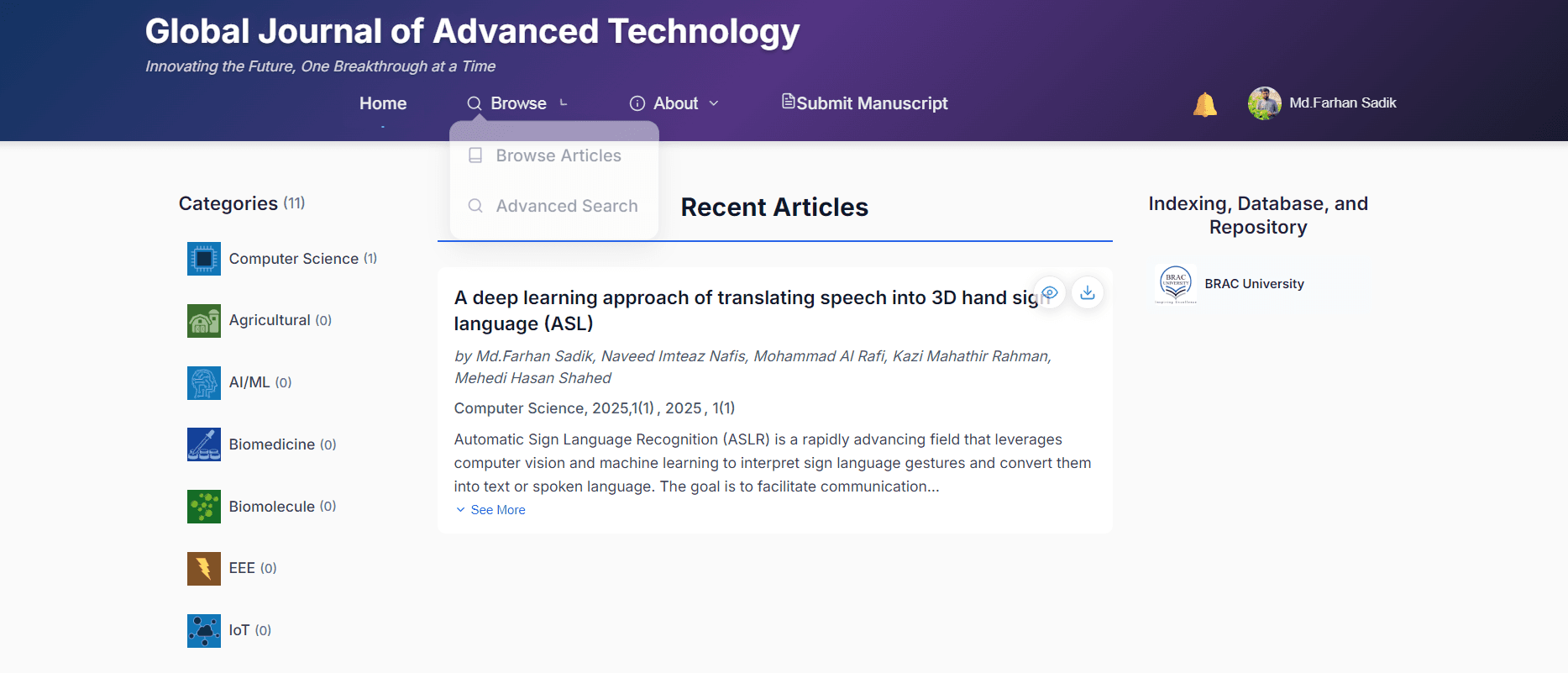Click the Computer Science chip icon
The width and height of the screenshot is (1568, 673).
point(204,259)
